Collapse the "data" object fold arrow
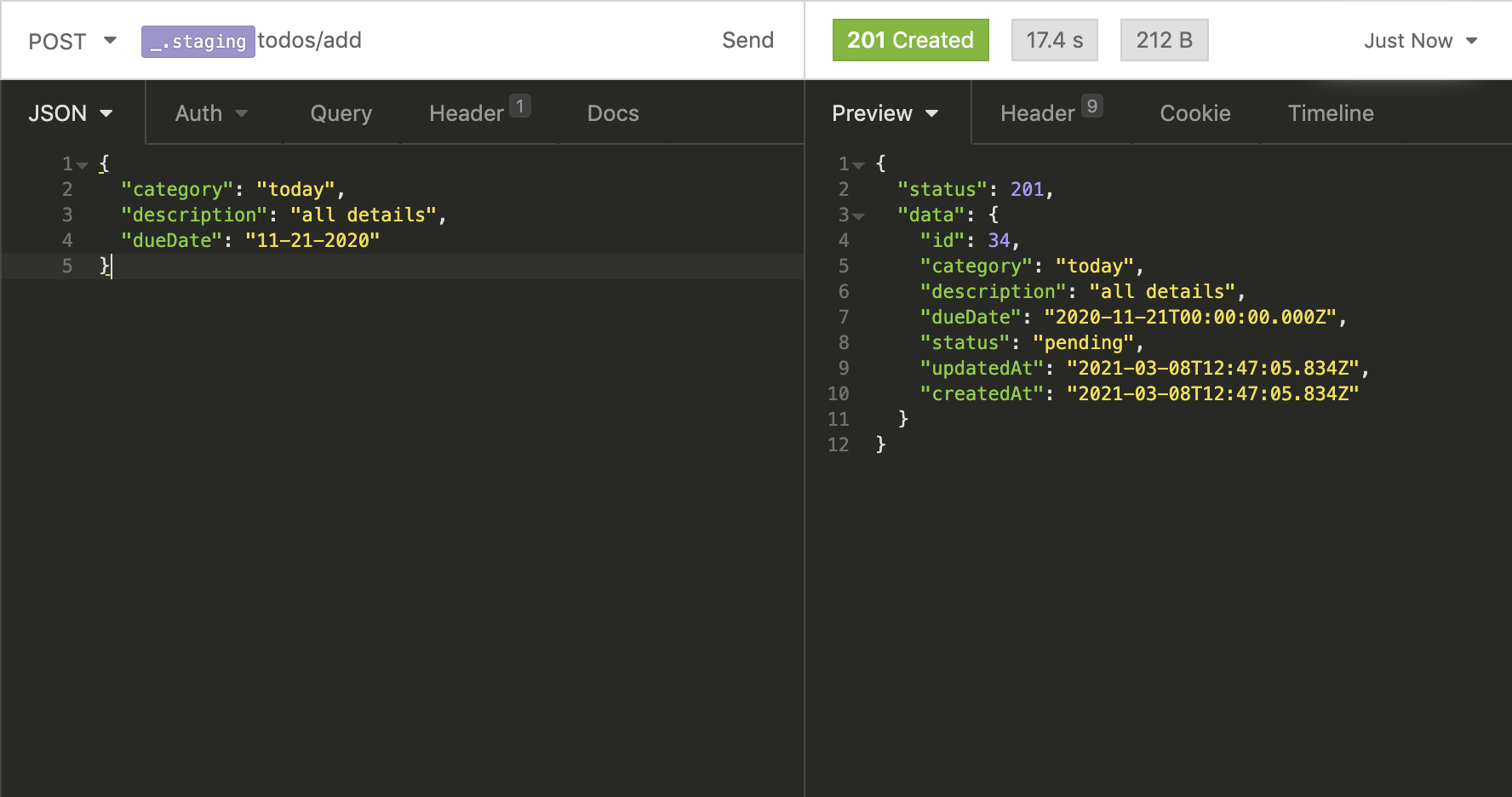This screenshot has height=797, width=1512. click(858, 216)
